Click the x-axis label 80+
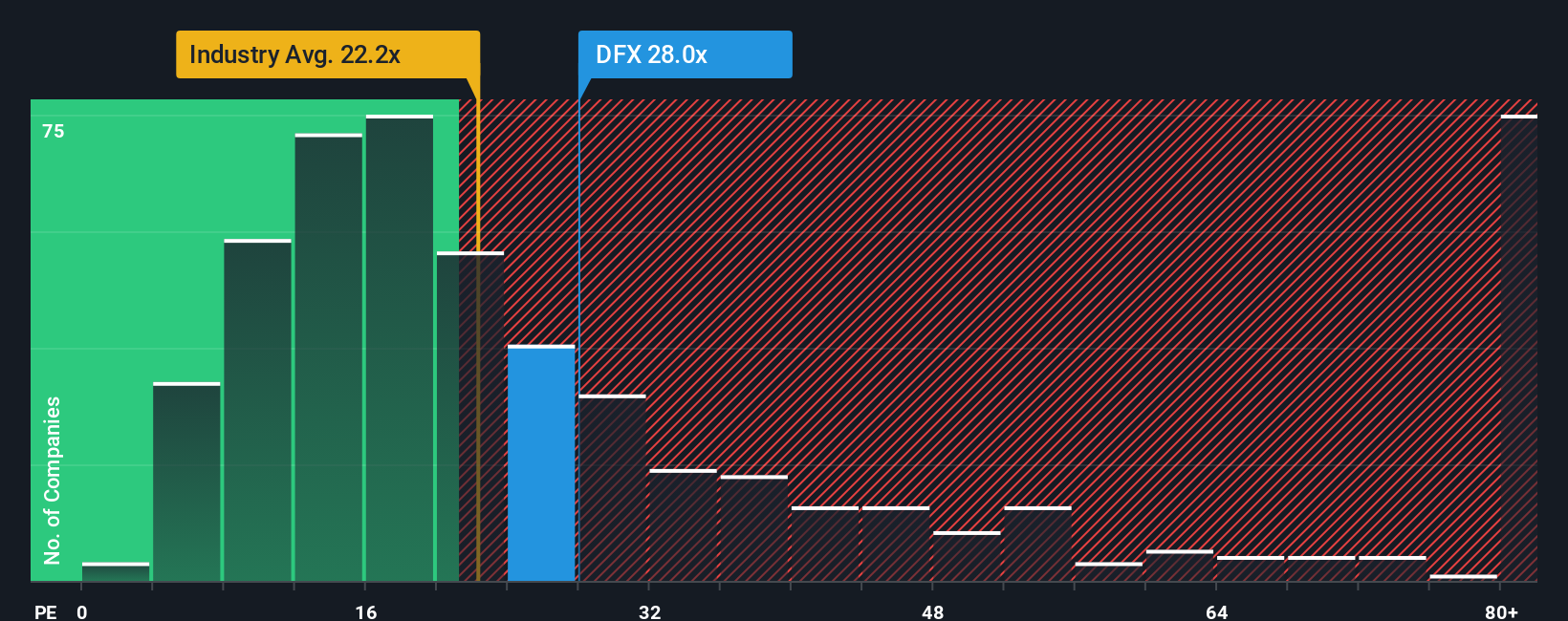Image resolution: width=1568 pixels, height=621 pixels. (1501, 611)
